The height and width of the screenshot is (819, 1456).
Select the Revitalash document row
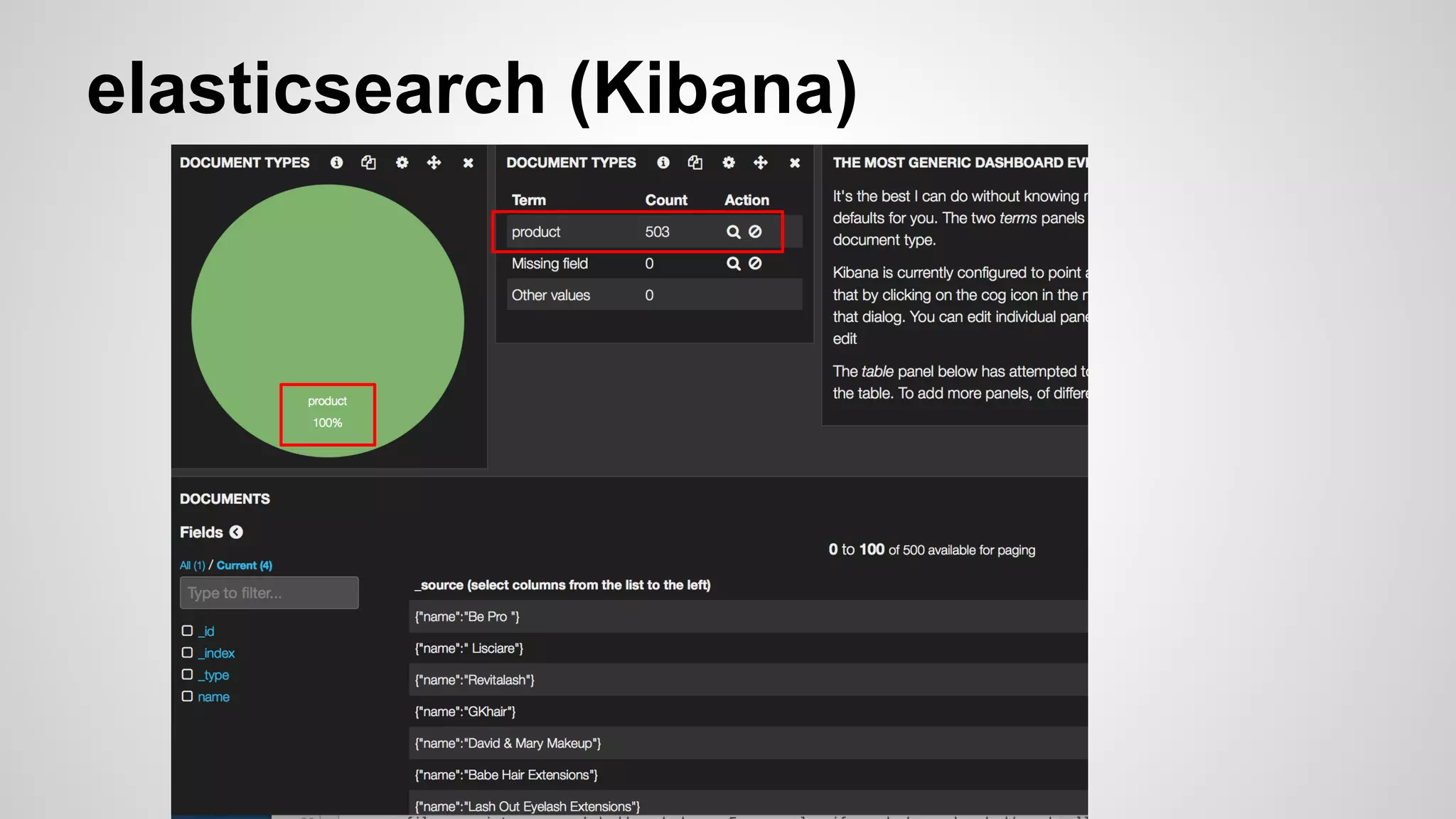(x=748, y=680)
